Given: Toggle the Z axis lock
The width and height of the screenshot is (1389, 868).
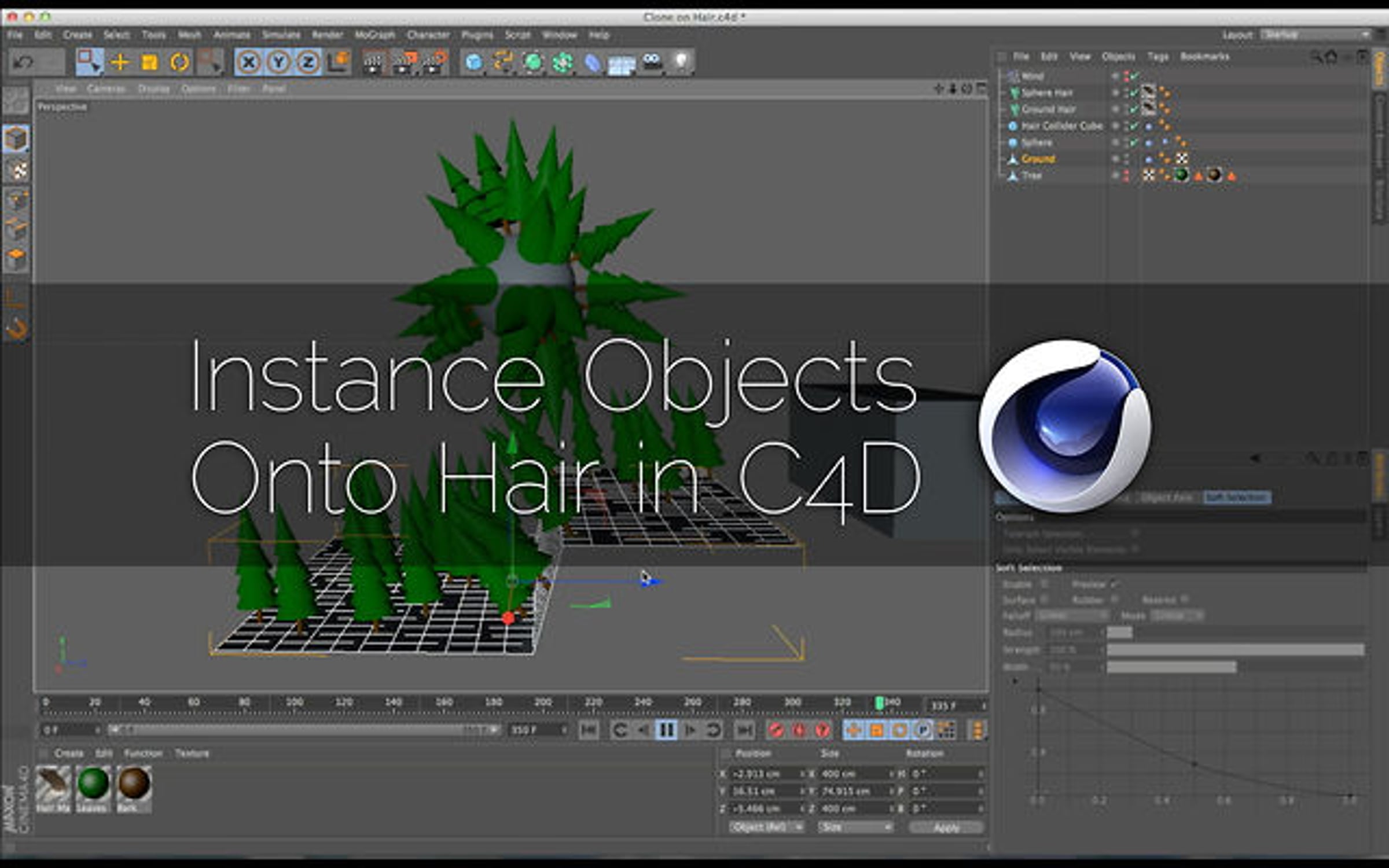Looking at the screenshot, I should coord(308,62).
